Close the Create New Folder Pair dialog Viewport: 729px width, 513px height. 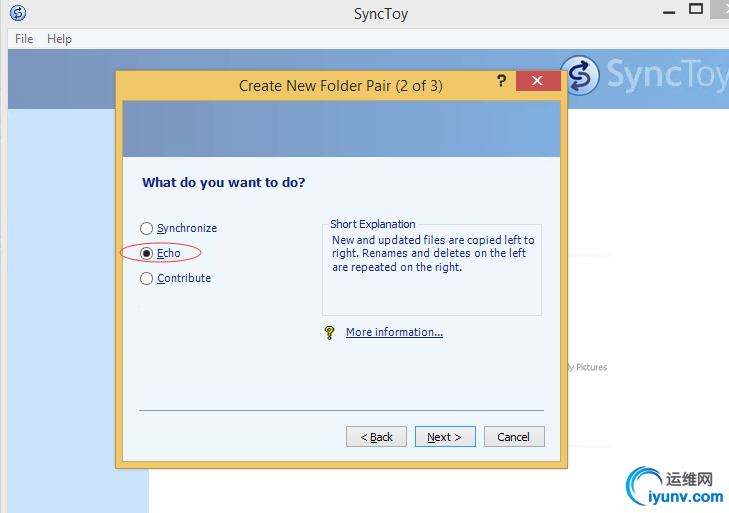(x=537, y=81)
